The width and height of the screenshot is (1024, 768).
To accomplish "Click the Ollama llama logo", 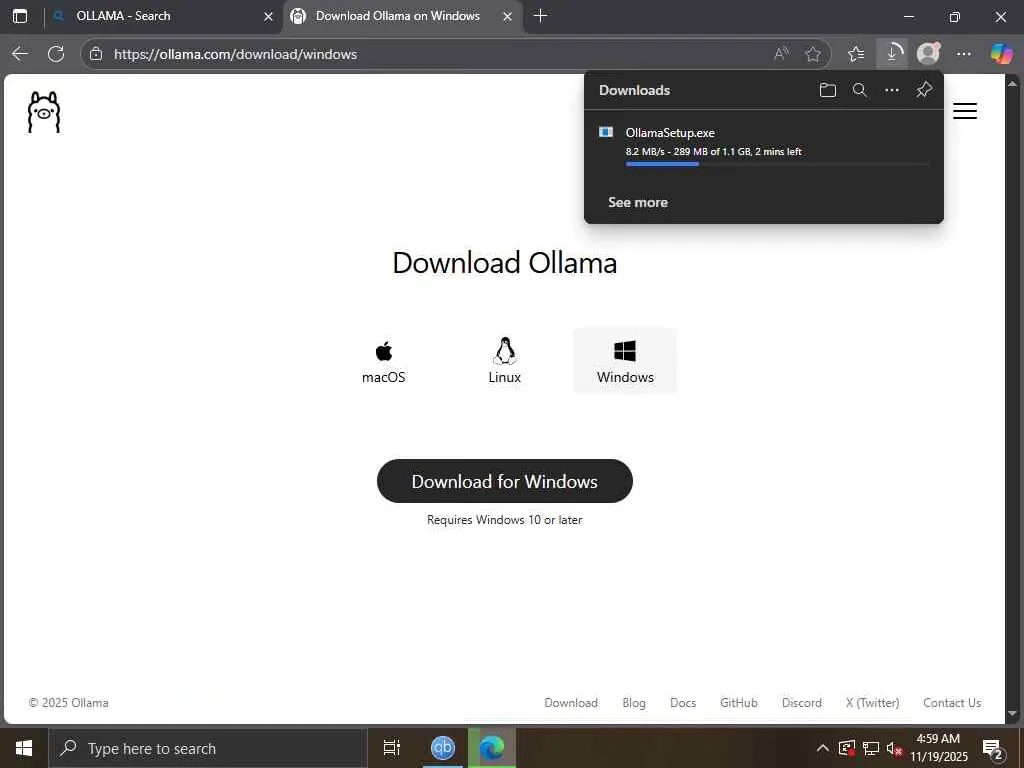I will 44,112.
